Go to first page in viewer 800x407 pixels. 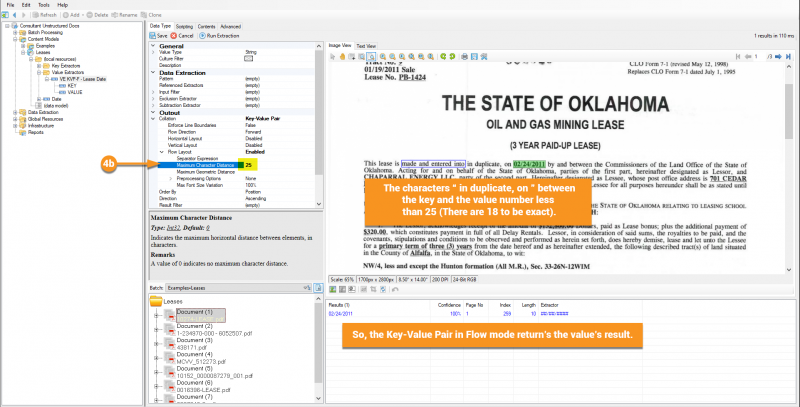(738, 57)
